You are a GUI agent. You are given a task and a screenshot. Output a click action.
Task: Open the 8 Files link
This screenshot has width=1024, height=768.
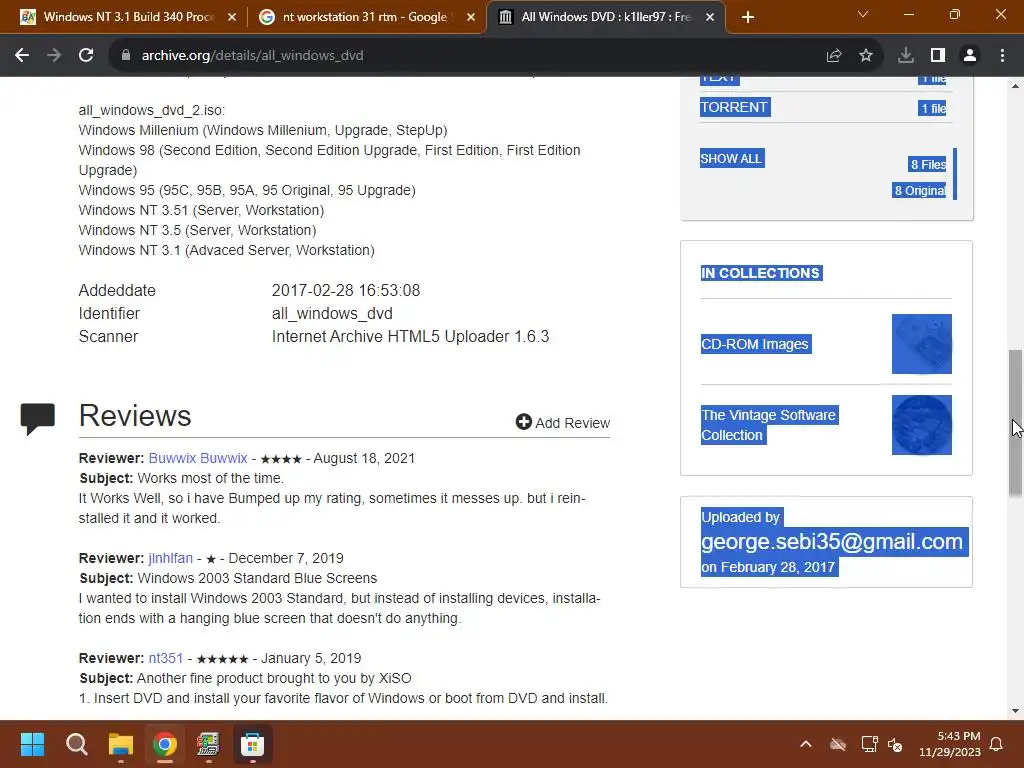click(928, 165)
